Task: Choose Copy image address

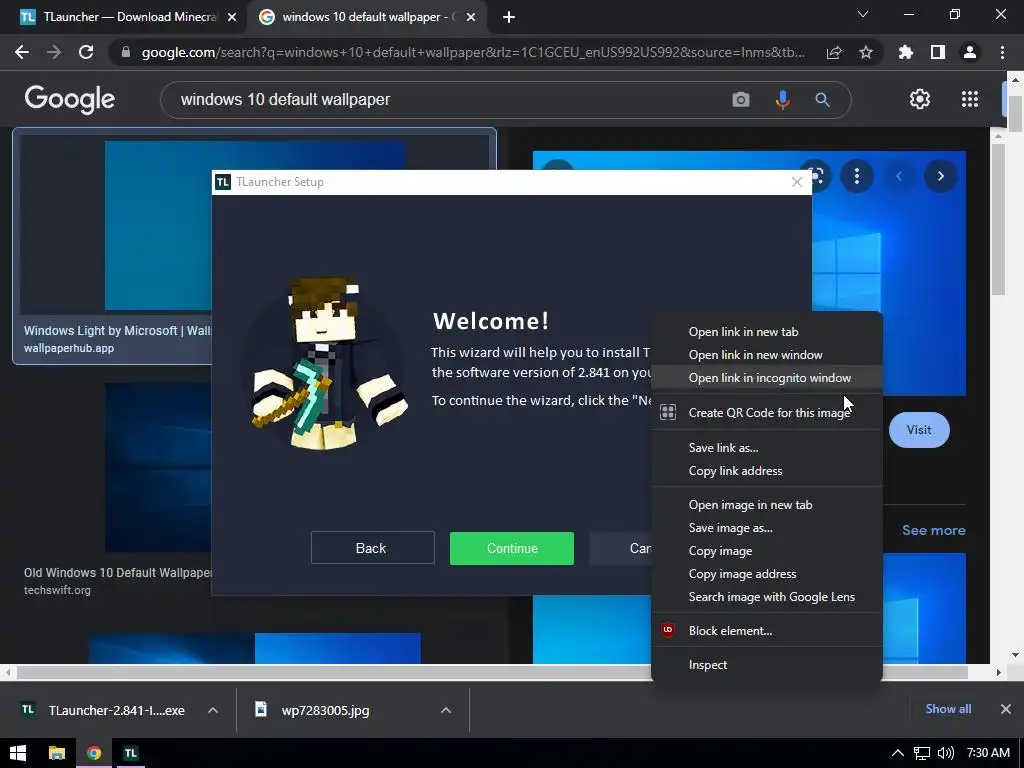Action: click(767, 573)
